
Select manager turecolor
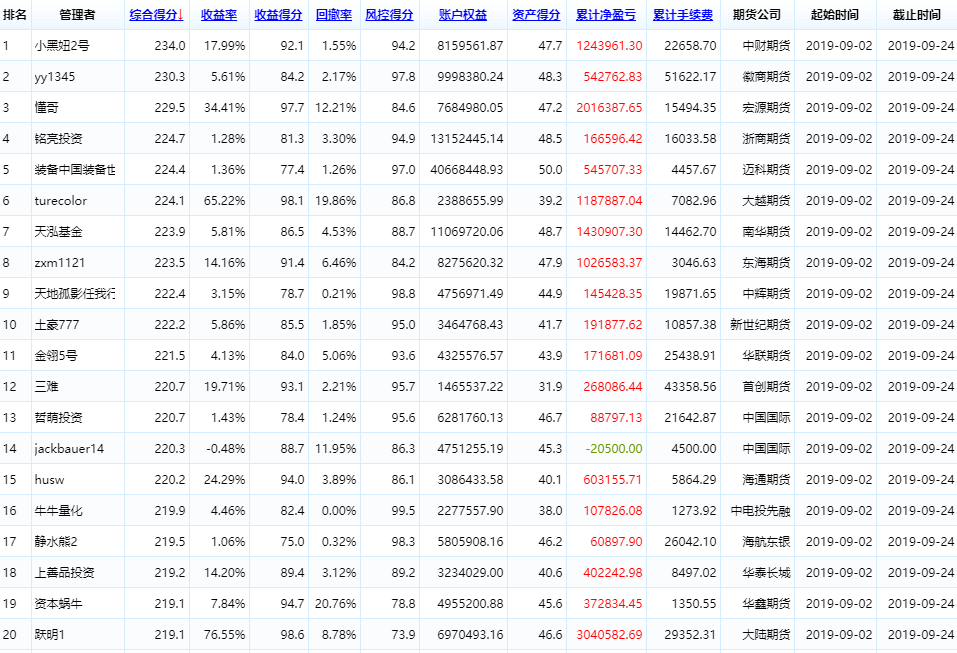click(60, 201)
